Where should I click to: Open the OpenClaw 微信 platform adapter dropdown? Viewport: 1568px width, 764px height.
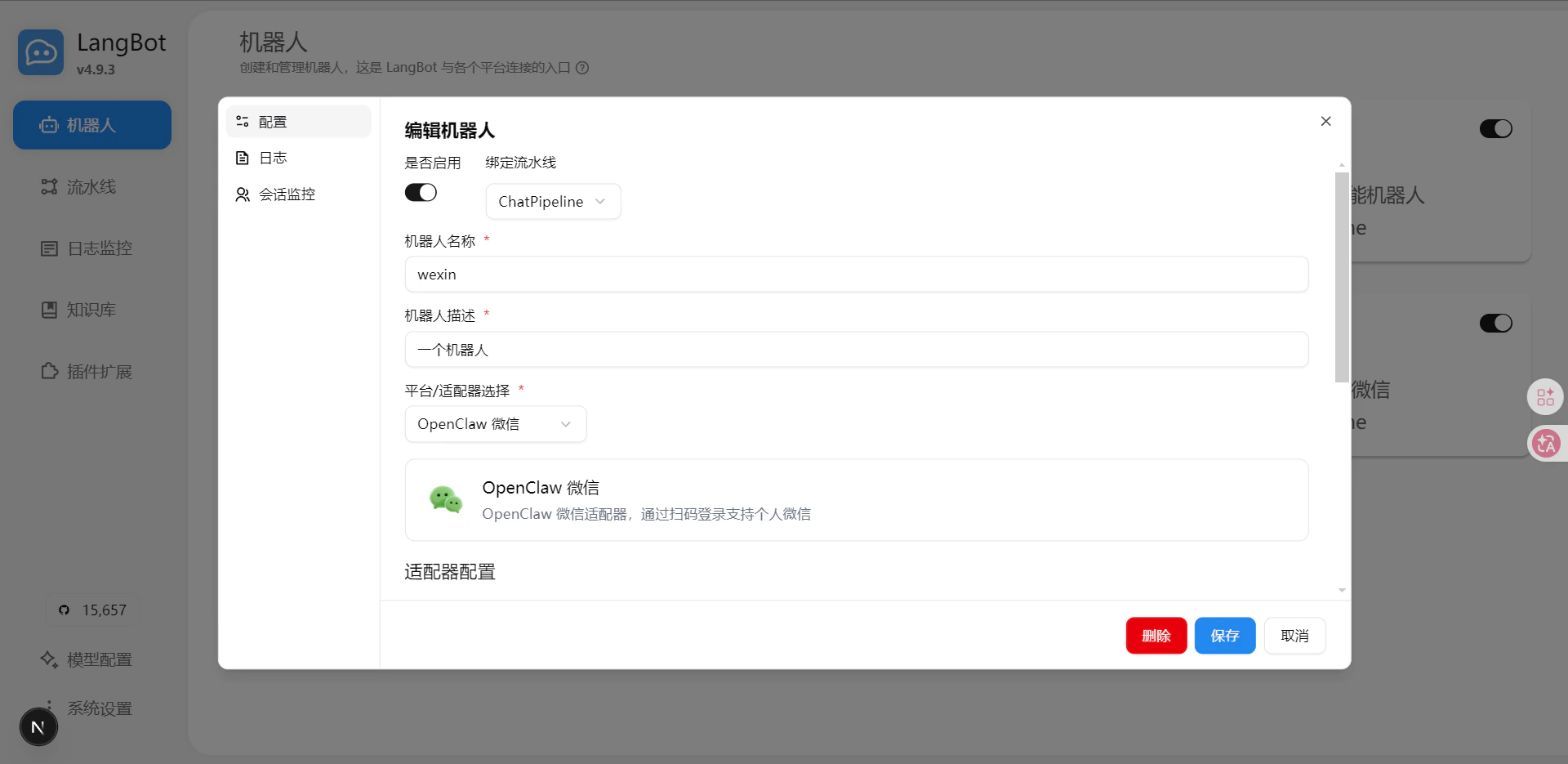[495, 423]
